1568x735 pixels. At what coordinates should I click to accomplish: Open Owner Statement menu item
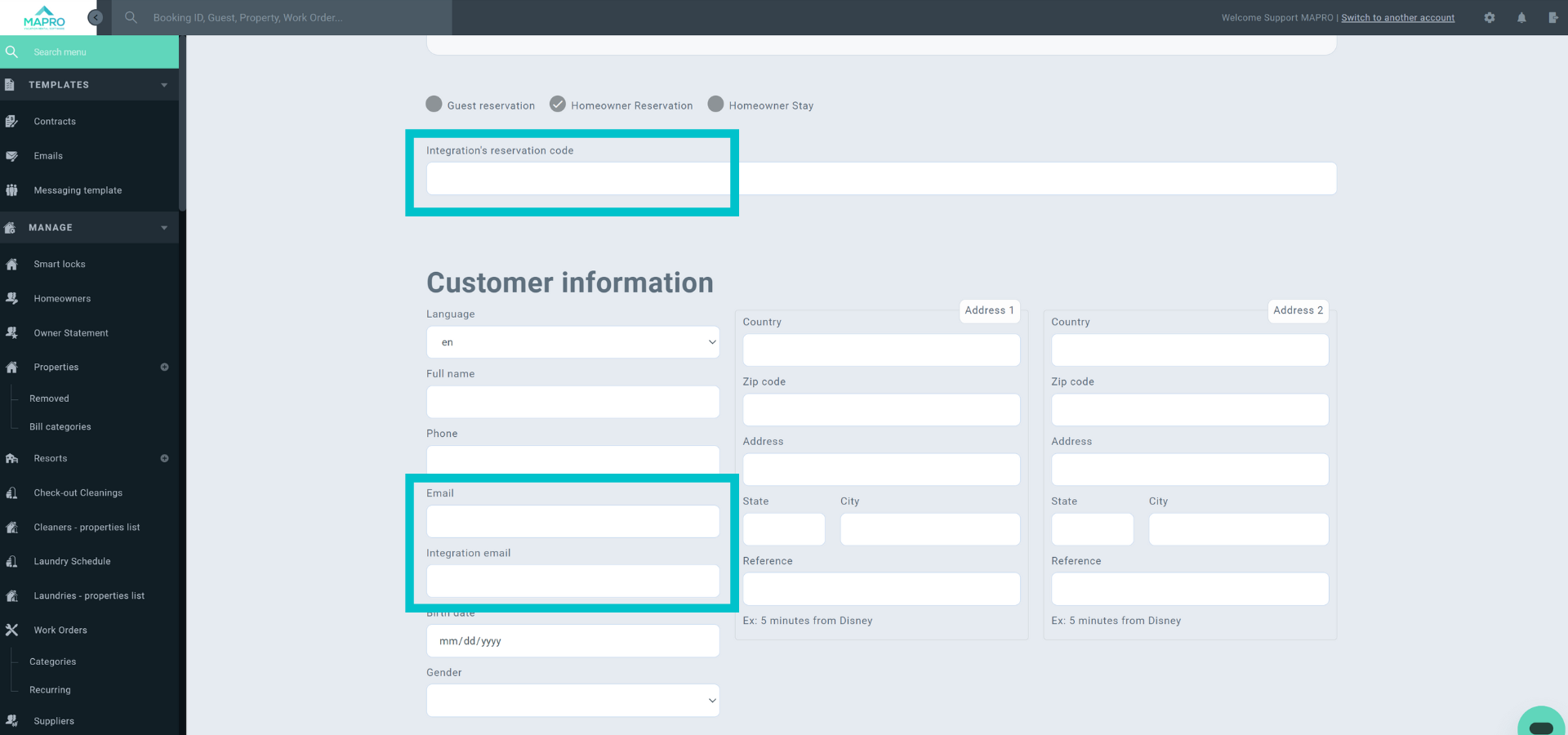(x=71, y=333)
